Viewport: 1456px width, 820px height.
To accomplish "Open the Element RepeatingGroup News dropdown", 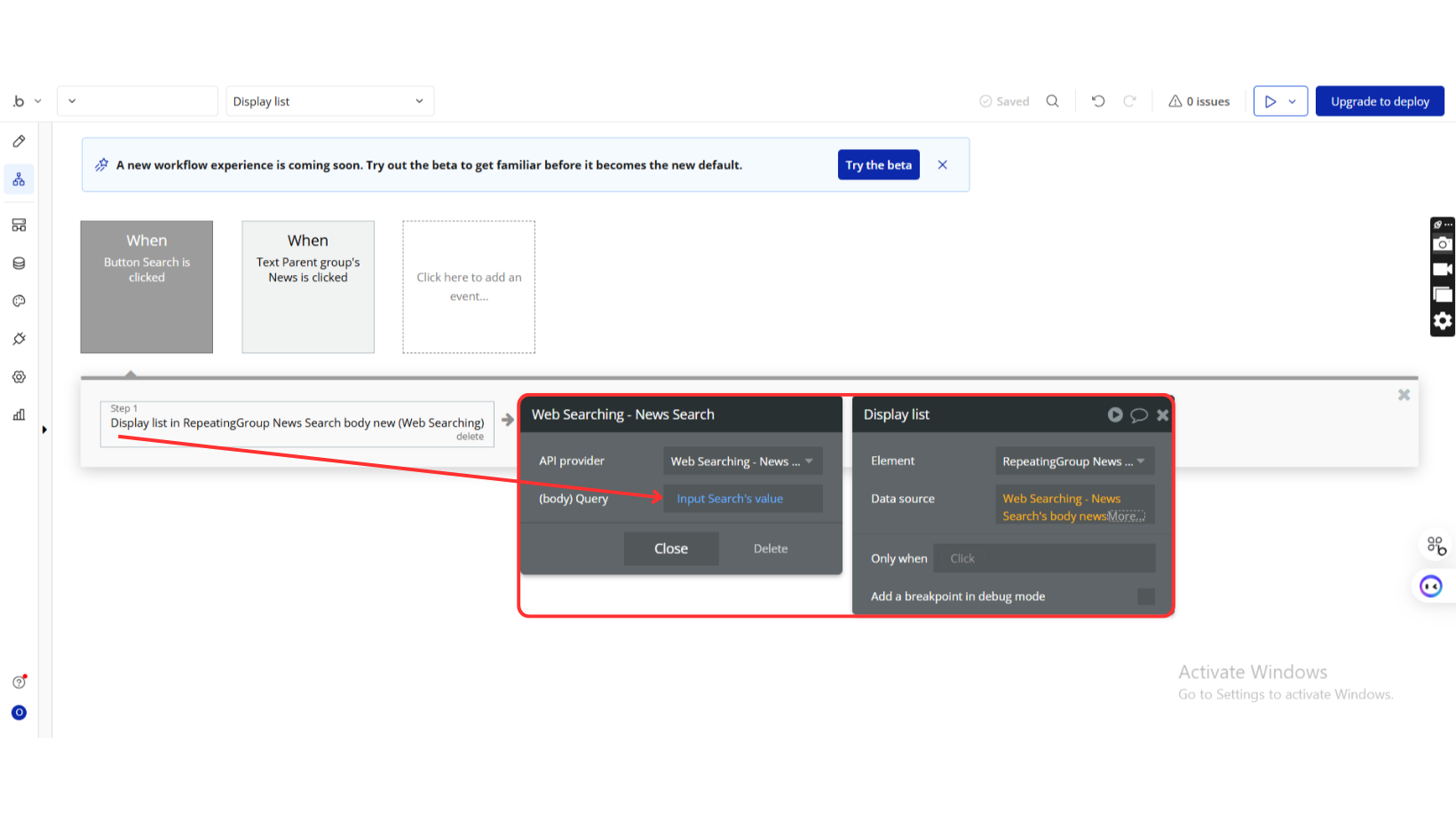I will [x=1073, y=461].
